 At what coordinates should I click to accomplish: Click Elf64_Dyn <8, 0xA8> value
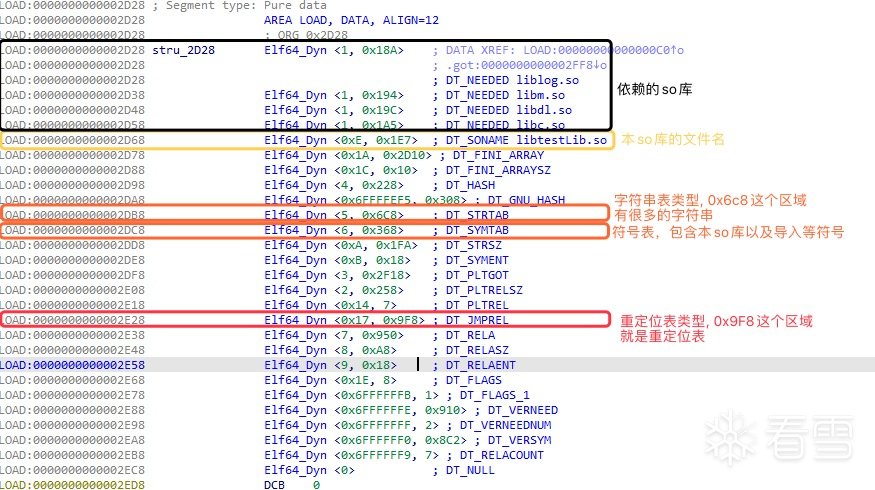(x=330, y=350)
